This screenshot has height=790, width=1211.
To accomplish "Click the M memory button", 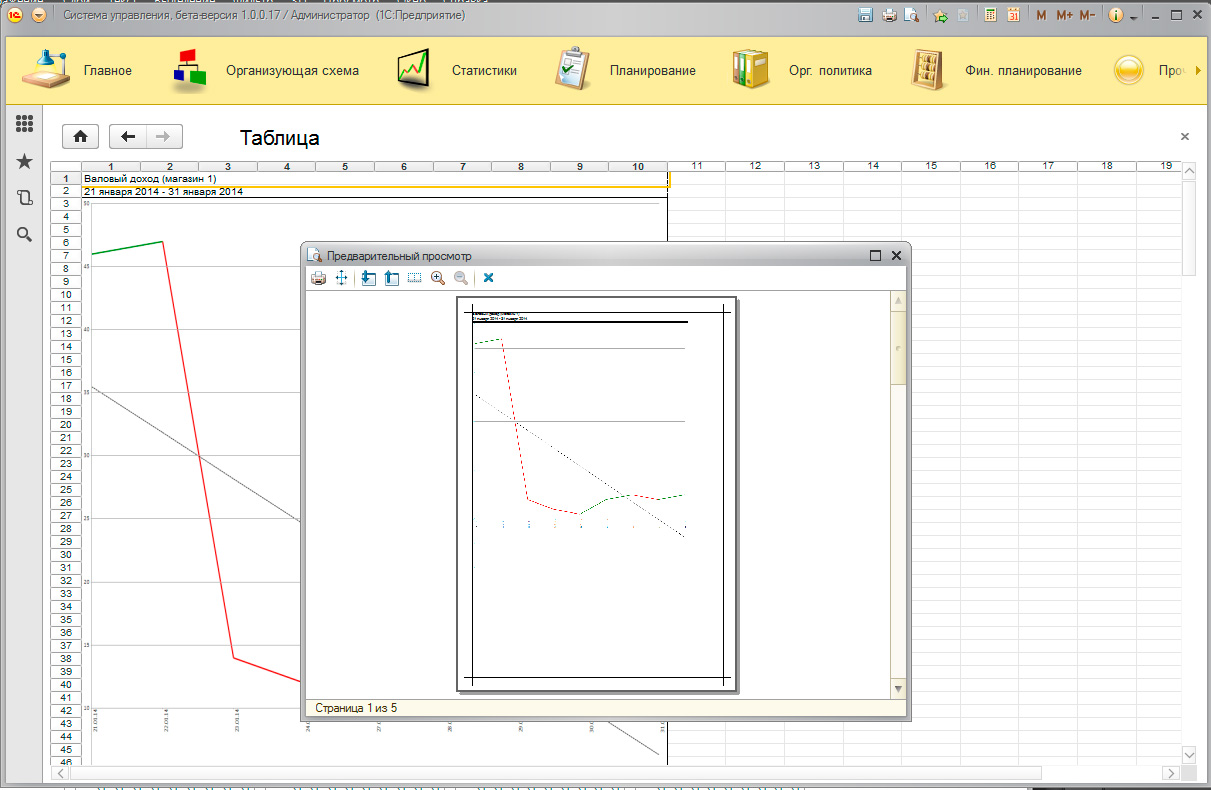I will pyautogui.click(x=1042, y=16).
